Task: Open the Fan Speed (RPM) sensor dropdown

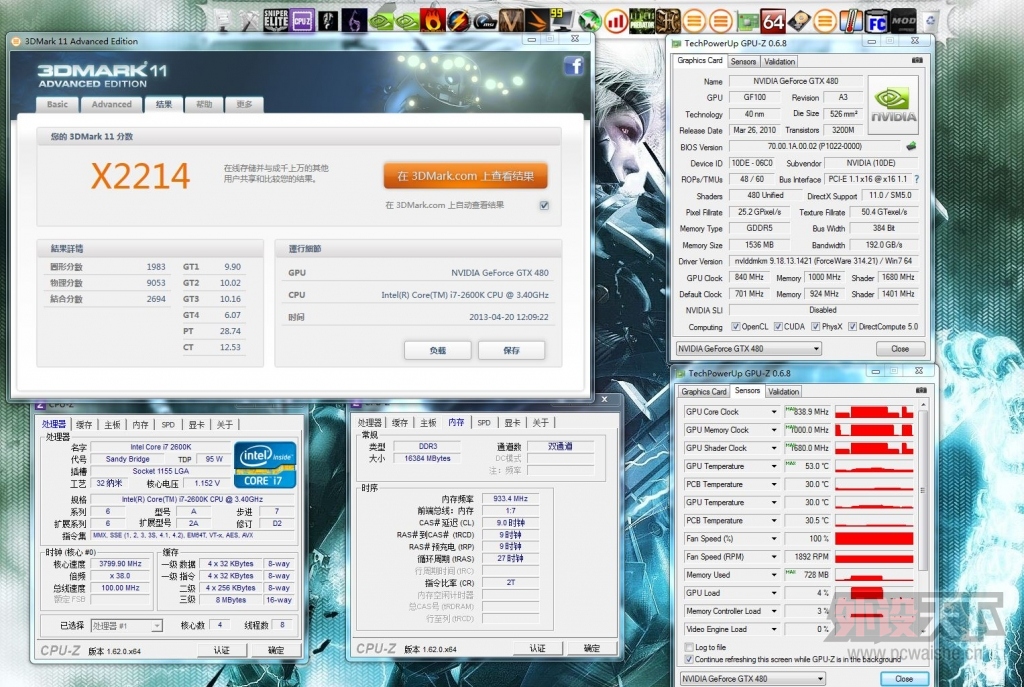Action: pos(774,557)
